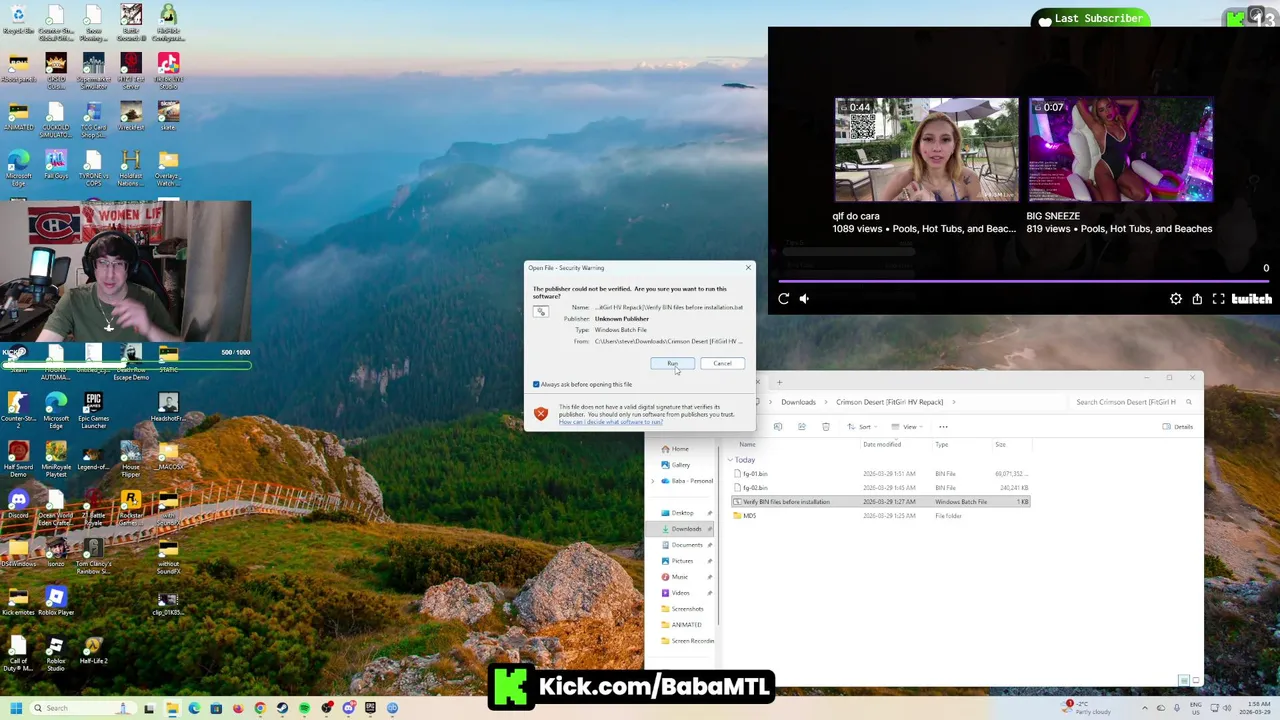Close the Open File Security Warning dialog
The width and height of the screenshot is (1280, 720).
tap(747, 268)
